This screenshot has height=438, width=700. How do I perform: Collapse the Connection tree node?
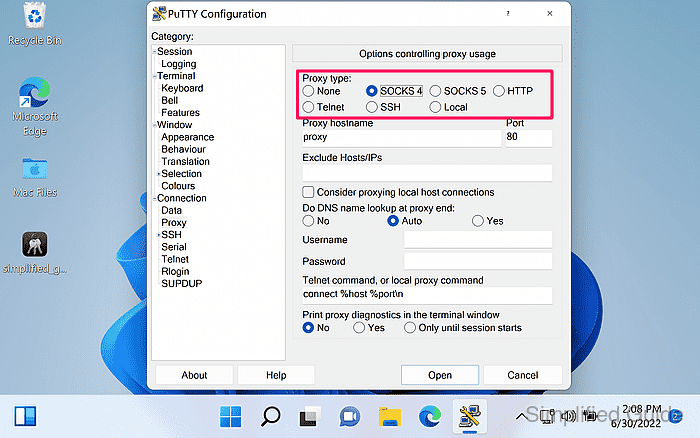tap(154, 198)
